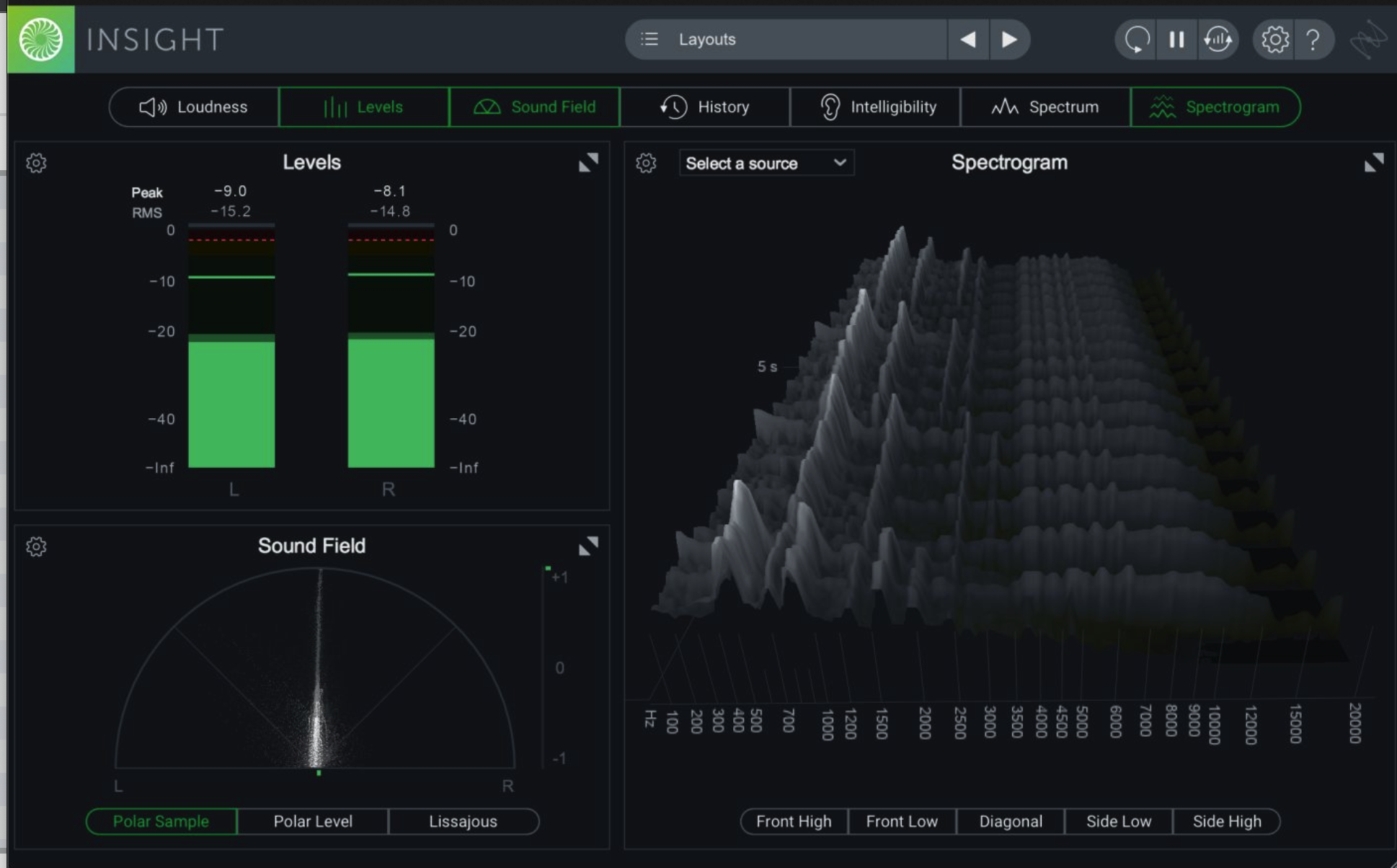
Task: Click the left RMS value -15.2
Action: (x=231, y=211)
